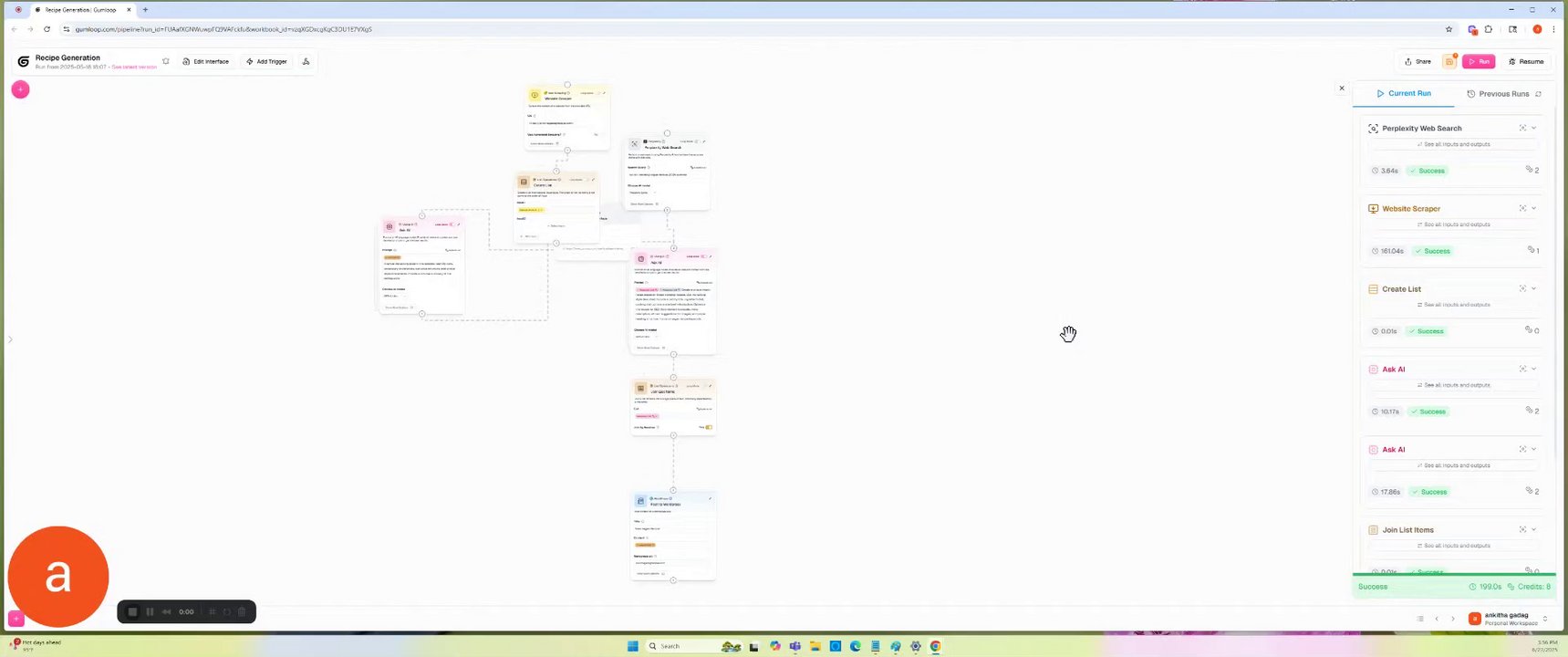The height and width of the screenshot is (657, 1568).
Task: Open the Edit Interface button
Action: tap(206, 61)
